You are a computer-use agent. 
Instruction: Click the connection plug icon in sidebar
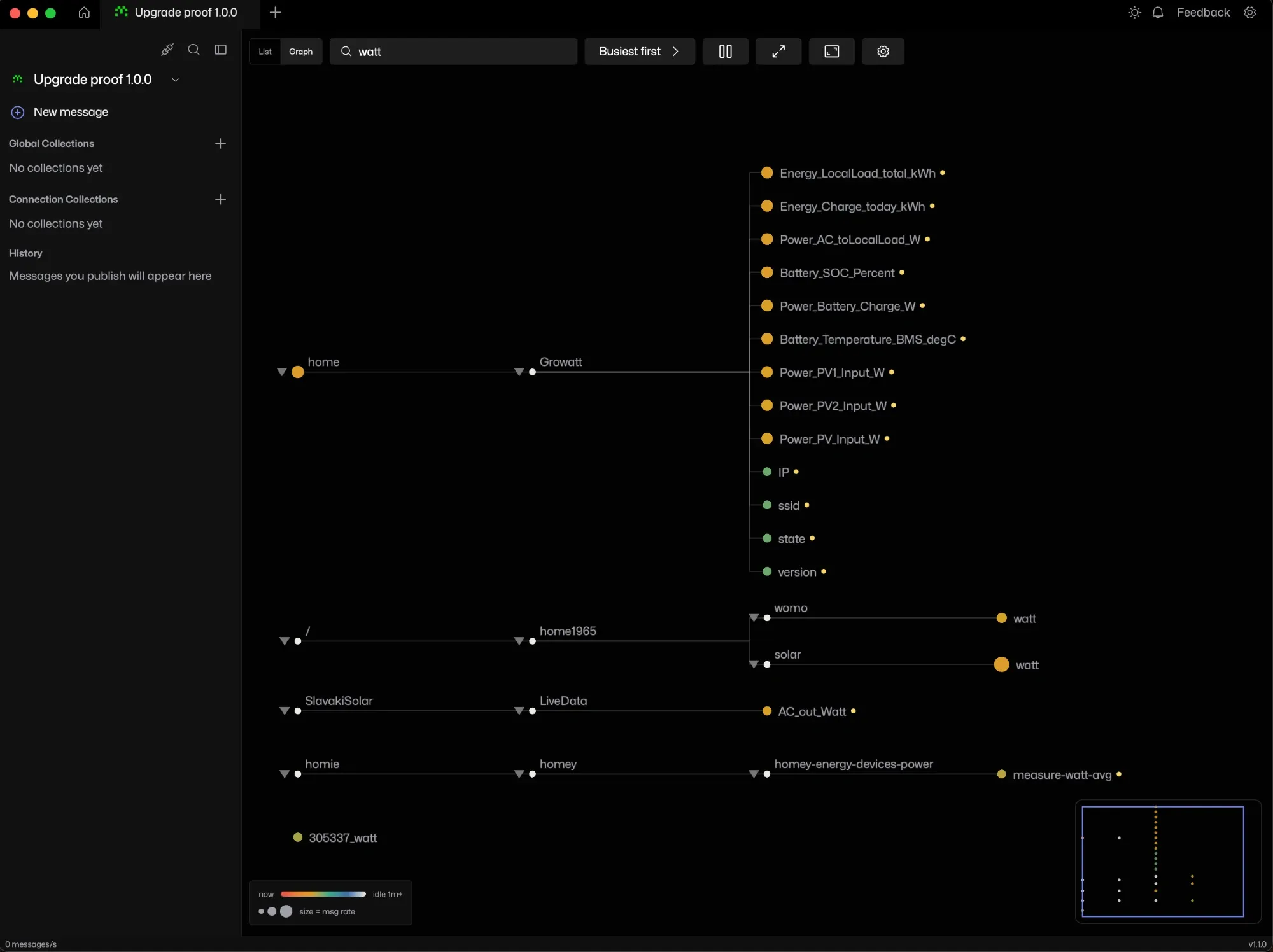167,50
